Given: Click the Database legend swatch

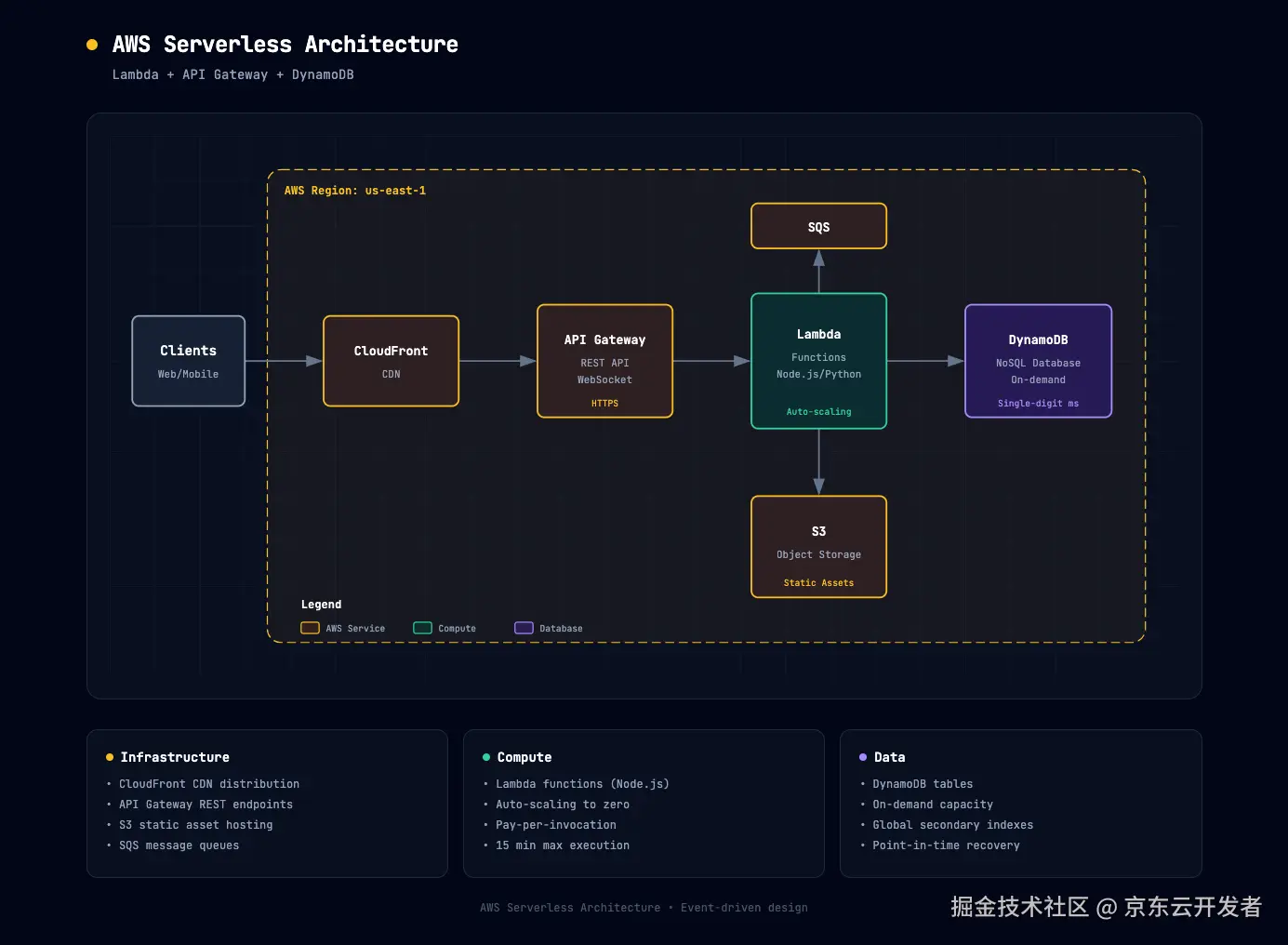Looking at the screenshot, I should click(524, 628).
